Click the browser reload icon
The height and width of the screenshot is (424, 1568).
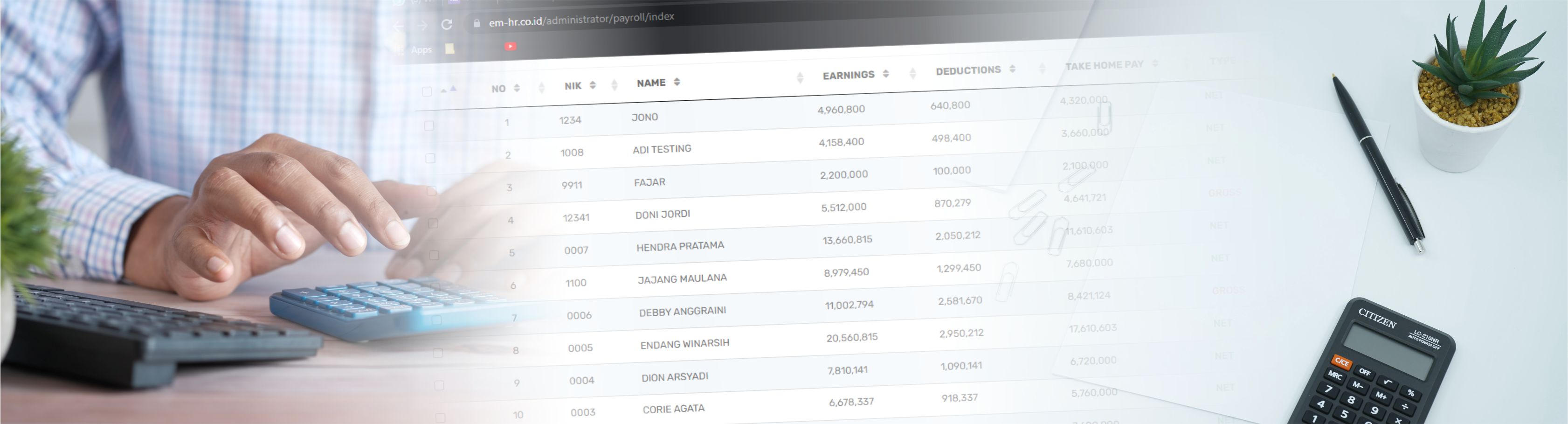tap(447, 24)
